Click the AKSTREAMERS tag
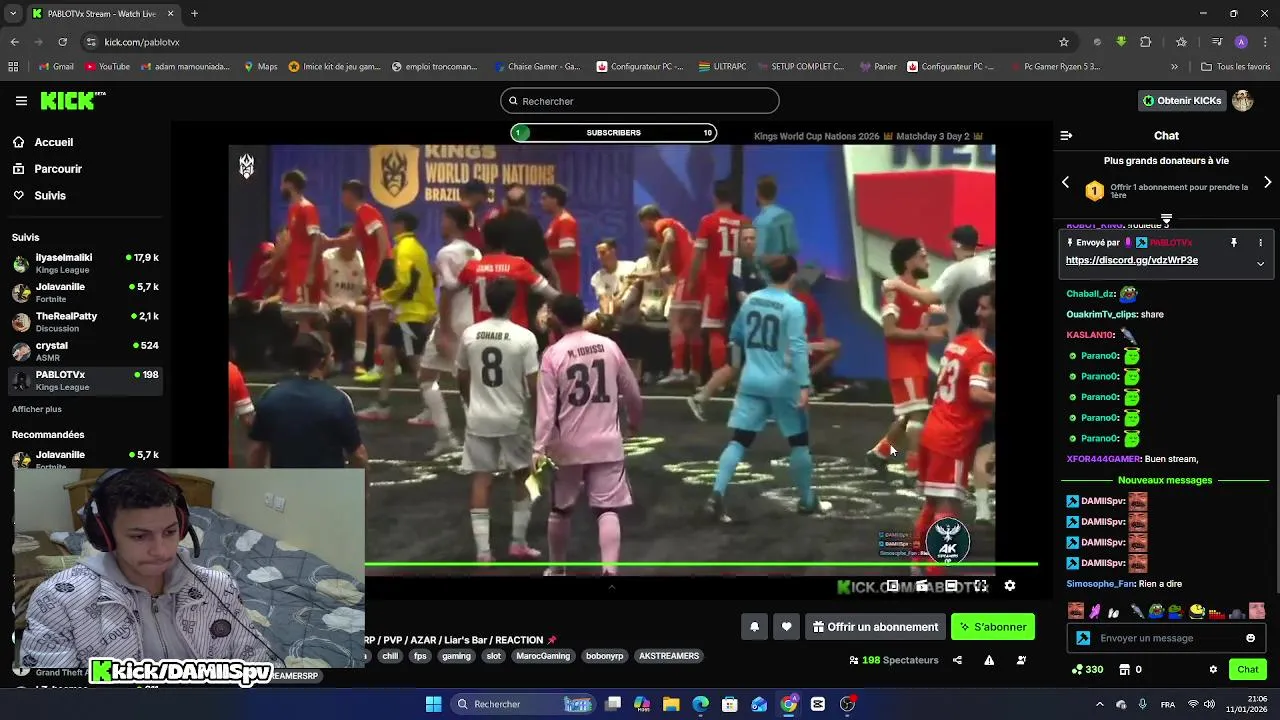The height and width of the screenshot is (720, 1280). point(669,656)
